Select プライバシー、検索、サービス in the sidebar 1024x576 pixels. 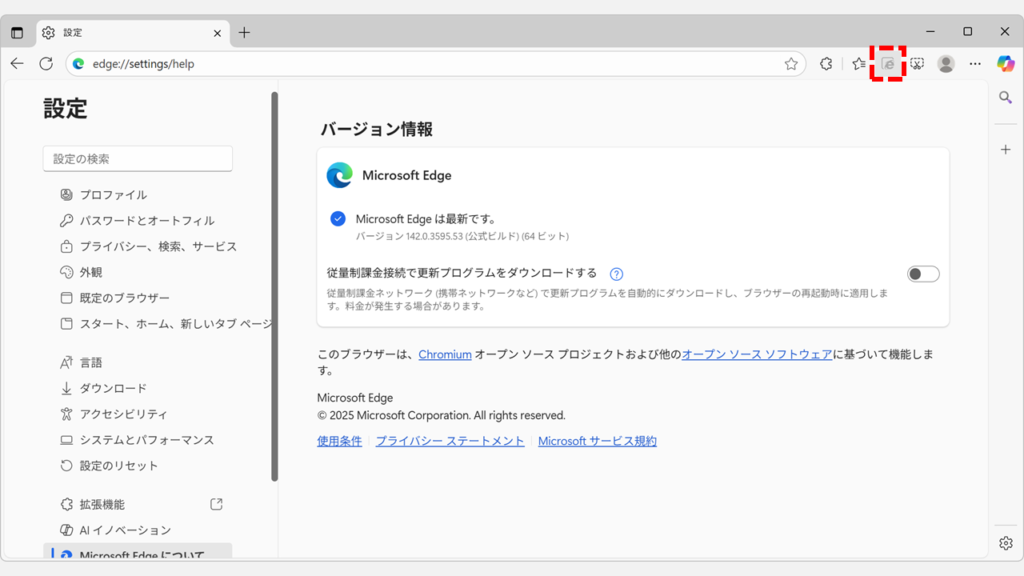[x=158, y=246]
